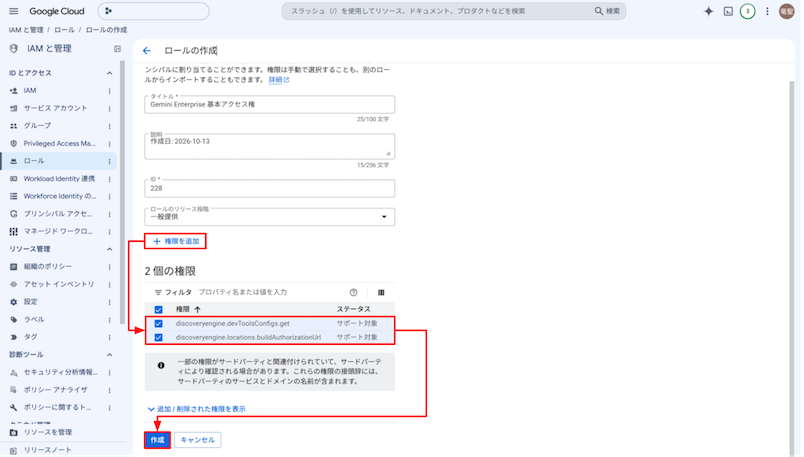Click the 権限を追加 button

point(175,241)
